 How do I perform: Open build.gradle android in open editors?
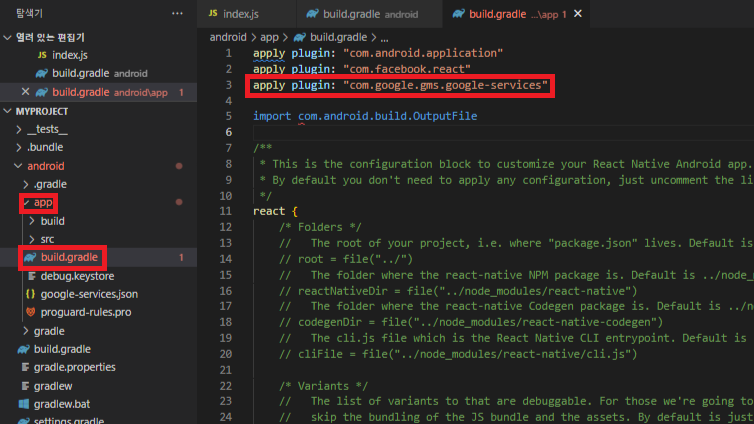tap(99, 74)
